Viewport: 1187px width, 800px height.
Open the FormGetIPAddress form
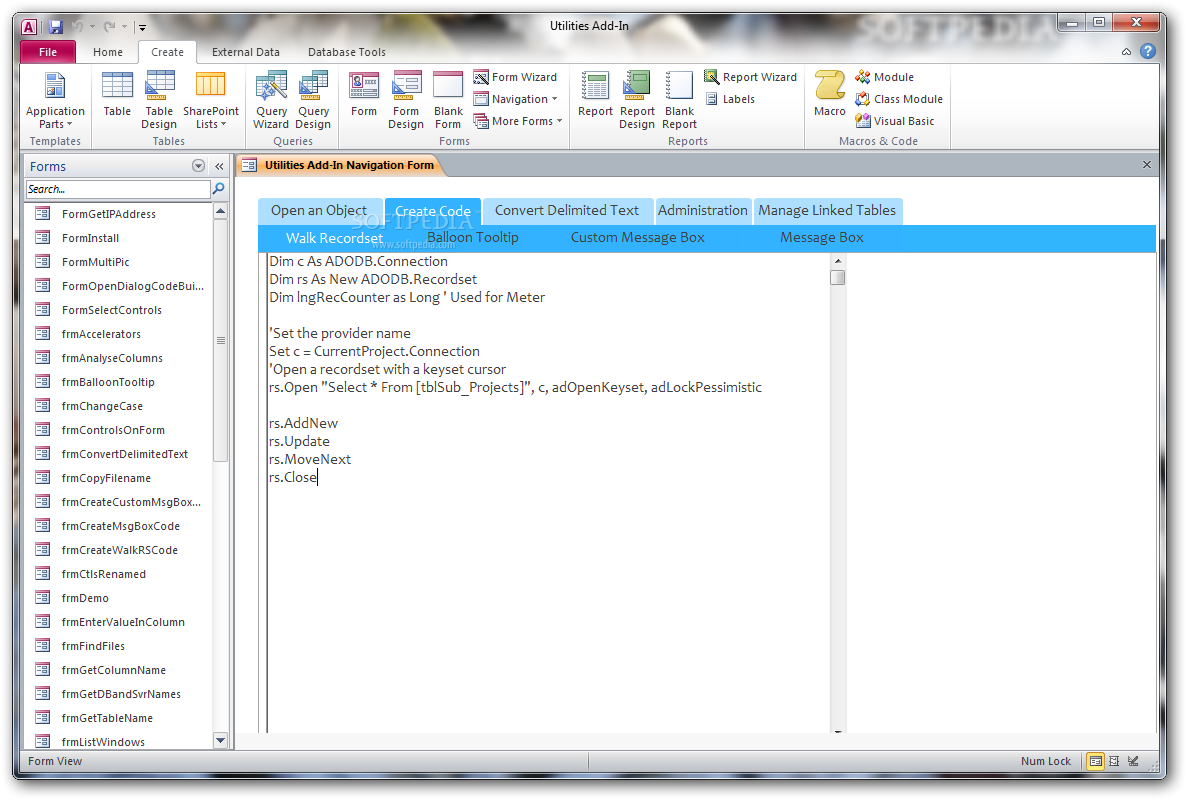(108, 214)
